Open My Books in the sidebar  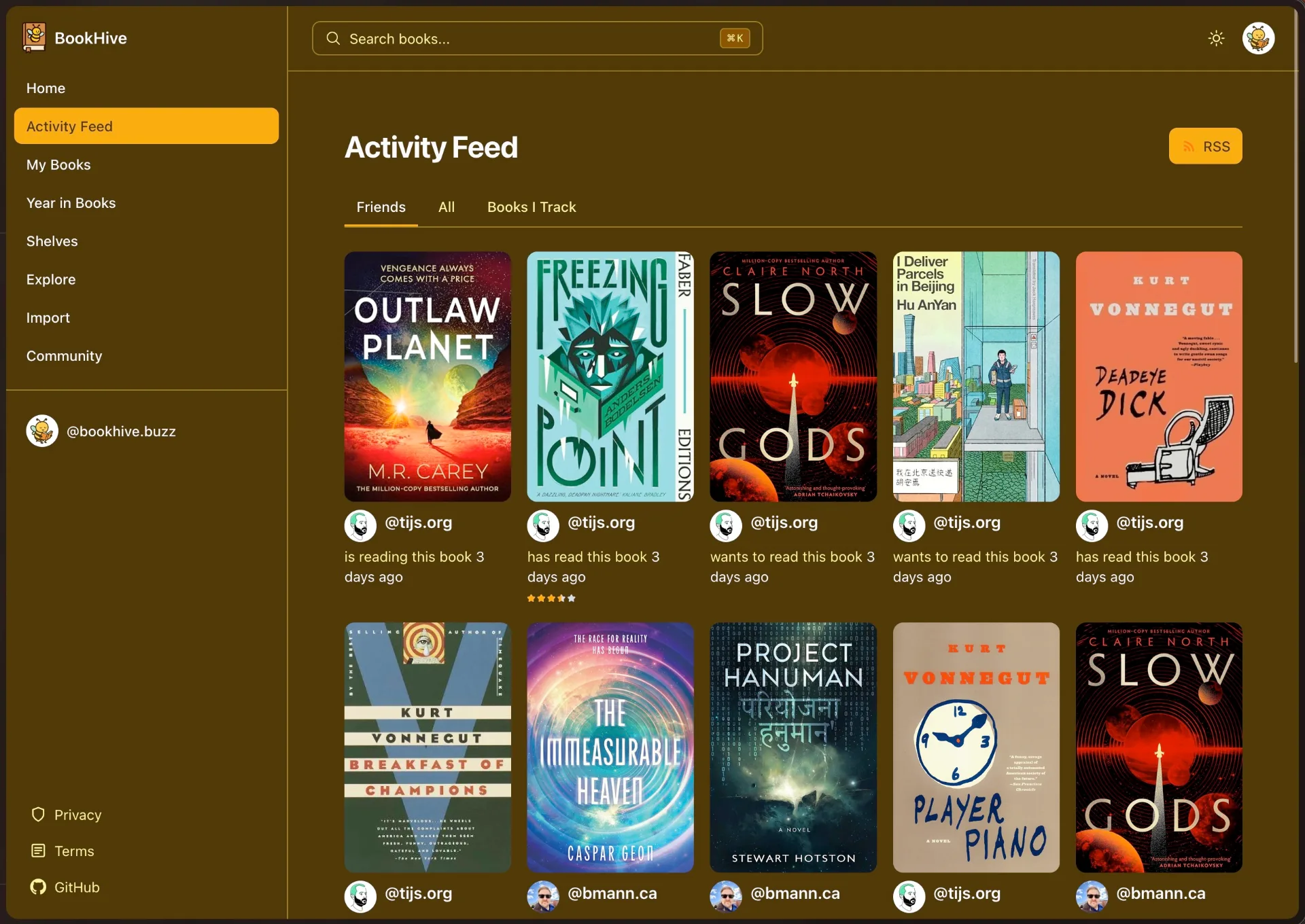click(x=58, y=164)
